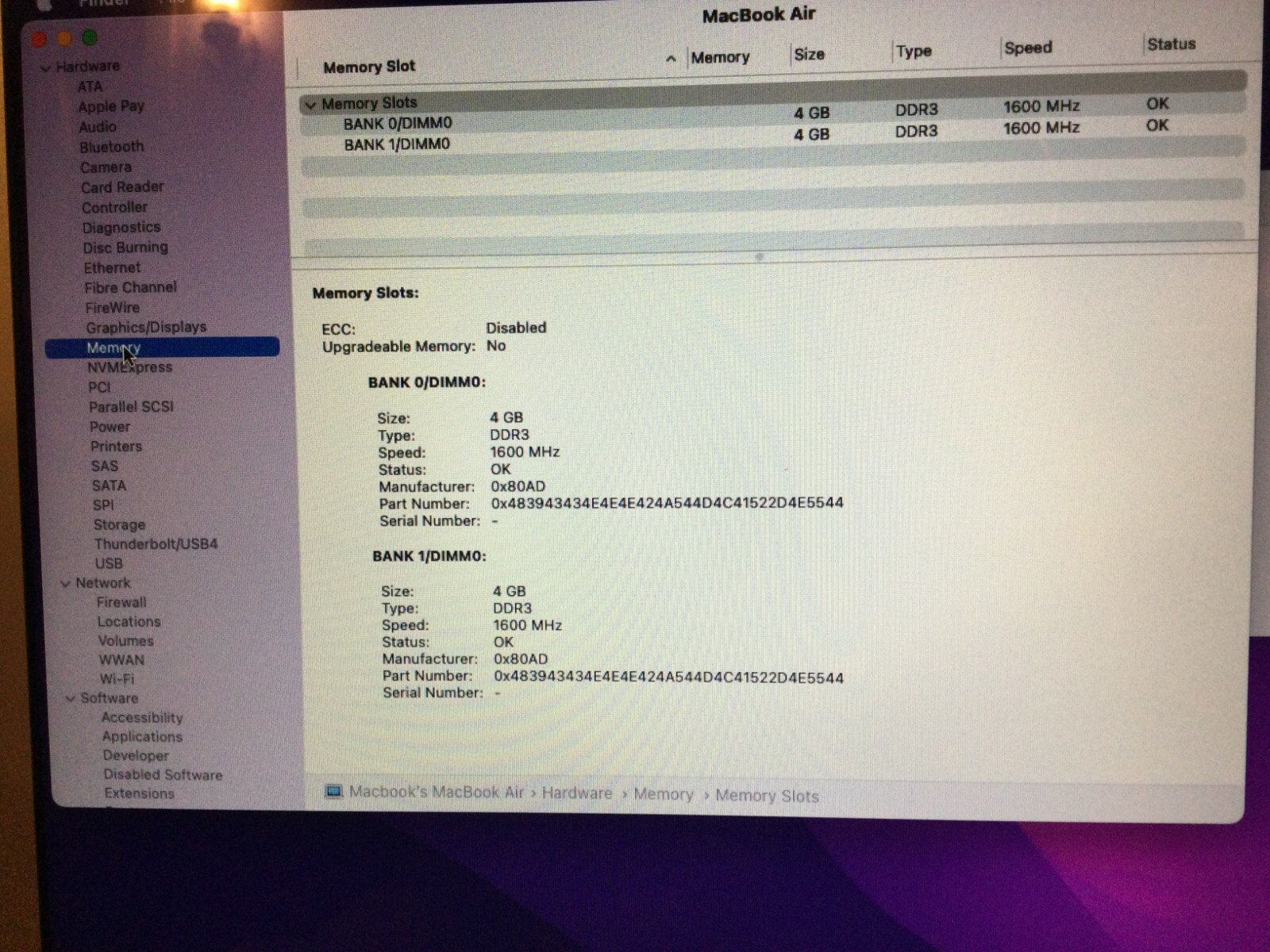Open Locations under Network
Image resolution: width=1270 pixels, height=952 pixels.
click(x=129, y=622)
